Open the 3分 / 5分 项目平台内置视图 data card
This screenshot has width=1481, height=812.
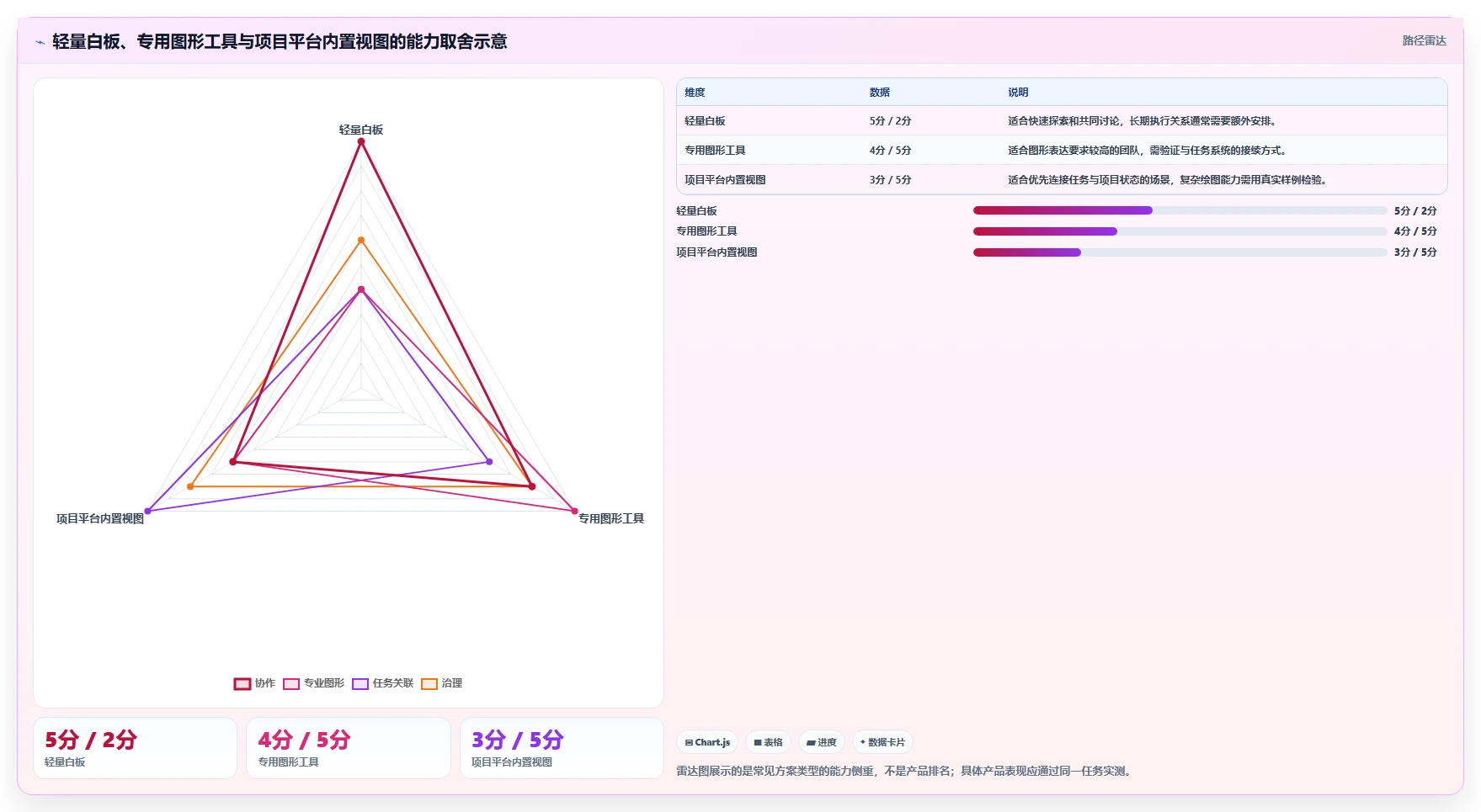[x=562, y=748]
